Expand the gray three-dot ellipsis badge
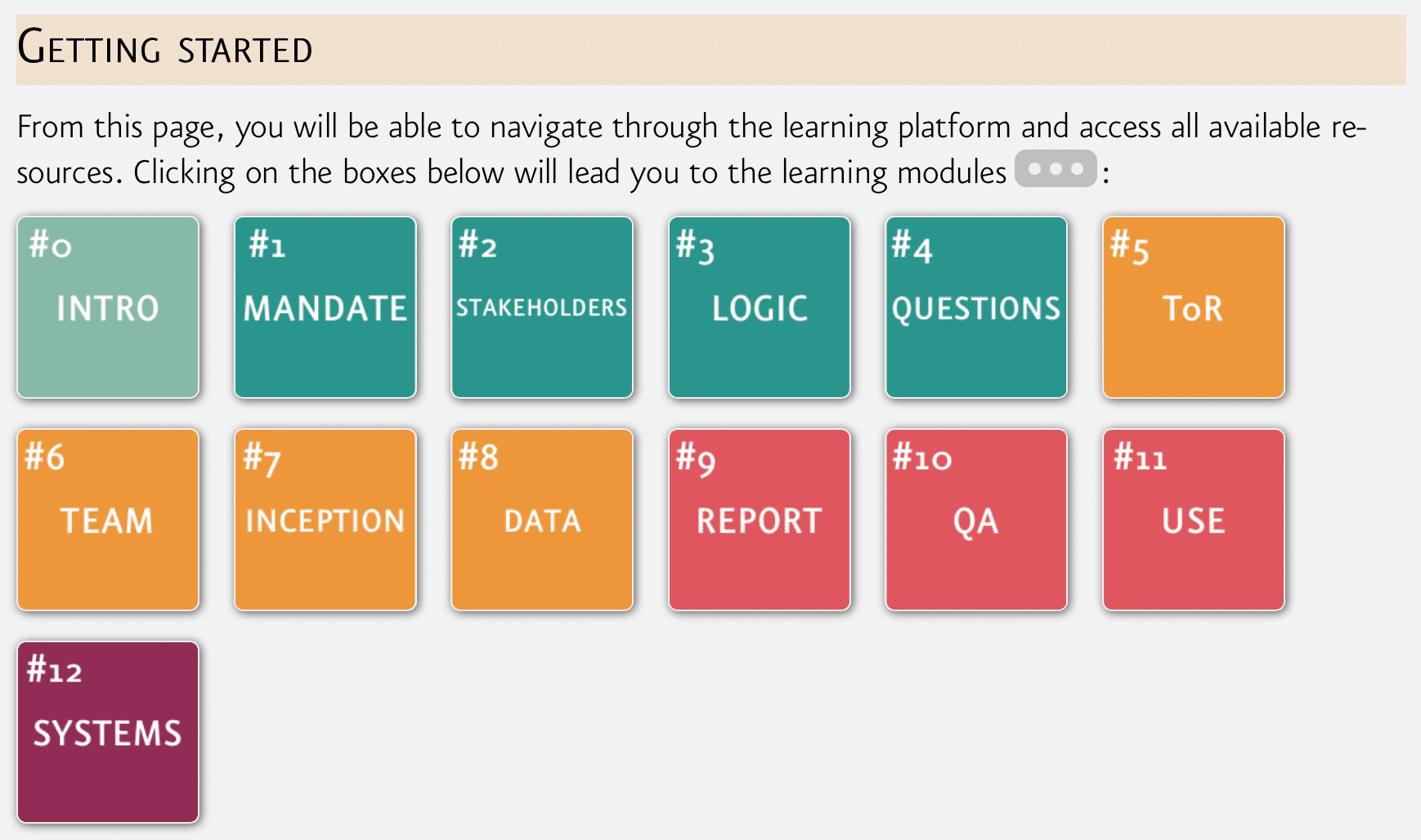This screenshot has height=840, width=1421. click(1056, 169)
